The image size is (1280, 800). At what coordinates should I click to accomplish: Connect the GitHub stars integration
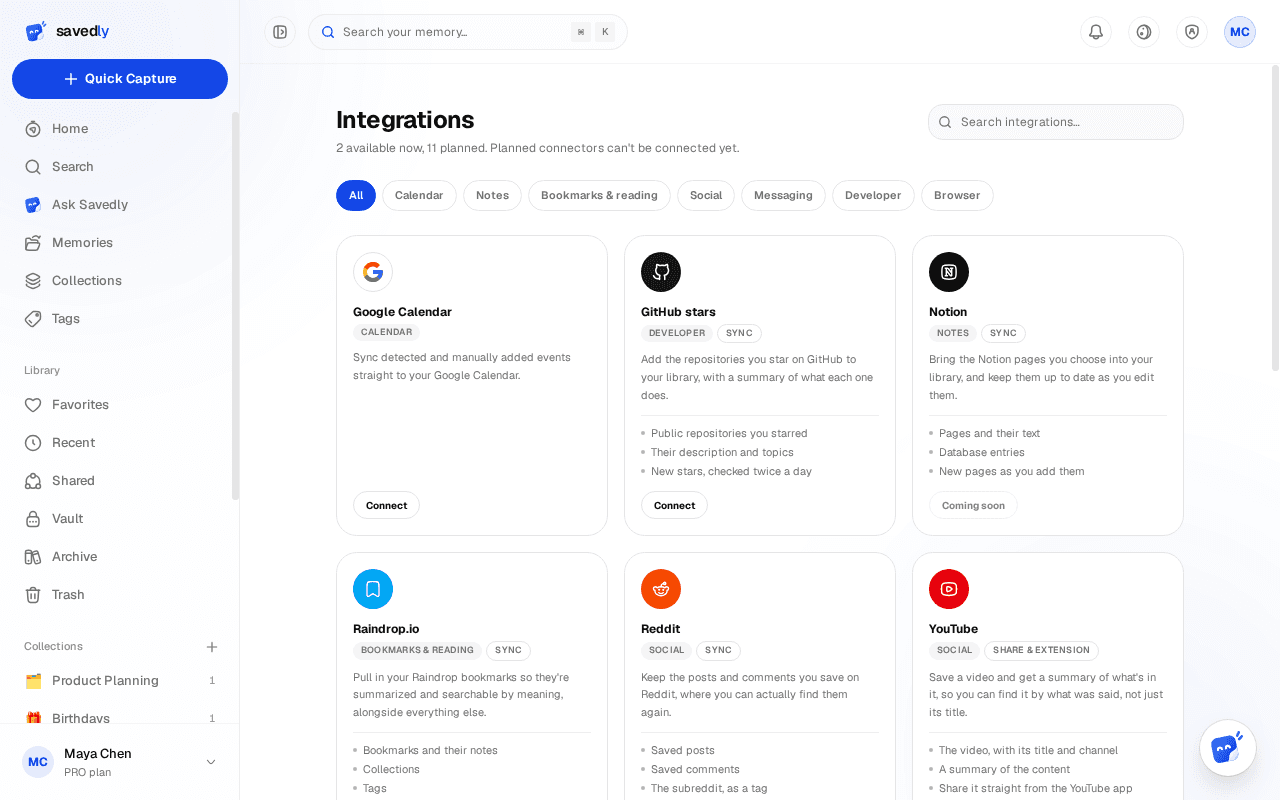(674, 505)
